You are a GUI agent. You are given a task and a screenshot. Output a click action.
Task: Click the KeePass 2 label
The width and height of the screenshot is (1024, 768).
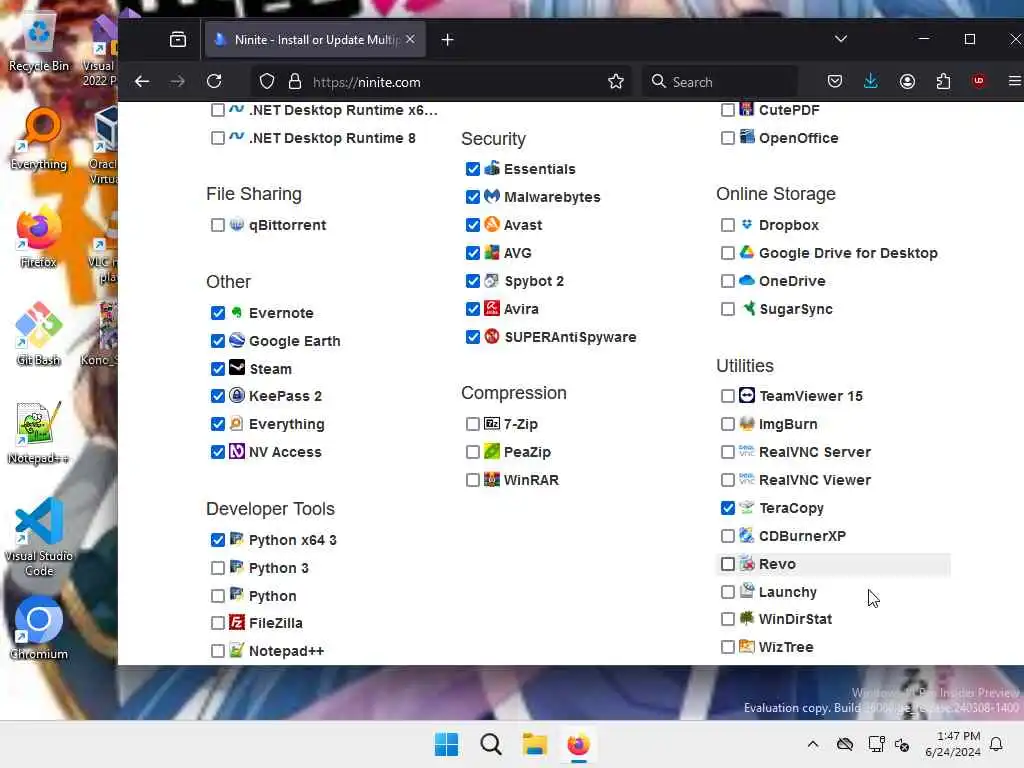click(x=285, y=396)
